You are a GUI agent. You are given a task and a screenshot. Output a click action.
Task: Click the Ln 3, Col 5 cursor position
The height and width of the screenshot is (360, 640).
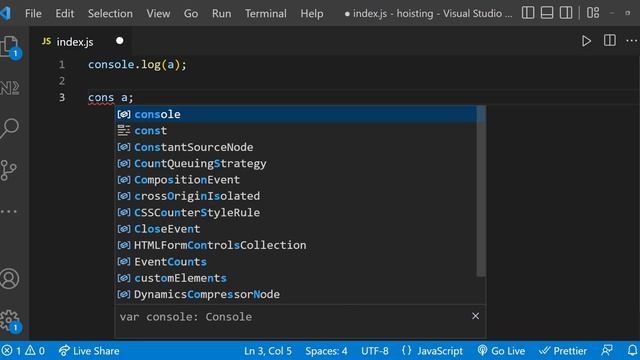pyautogui.click(x=268, y=351)
